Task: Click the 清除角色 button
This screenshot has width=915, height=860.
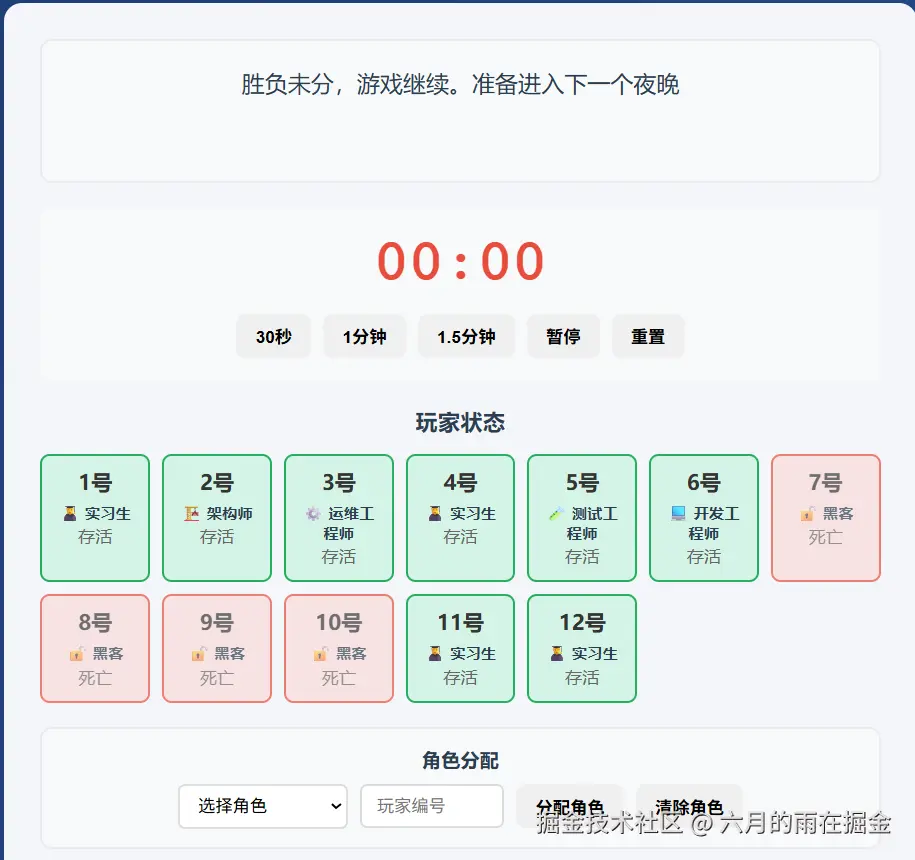Action: pos(689,806)
